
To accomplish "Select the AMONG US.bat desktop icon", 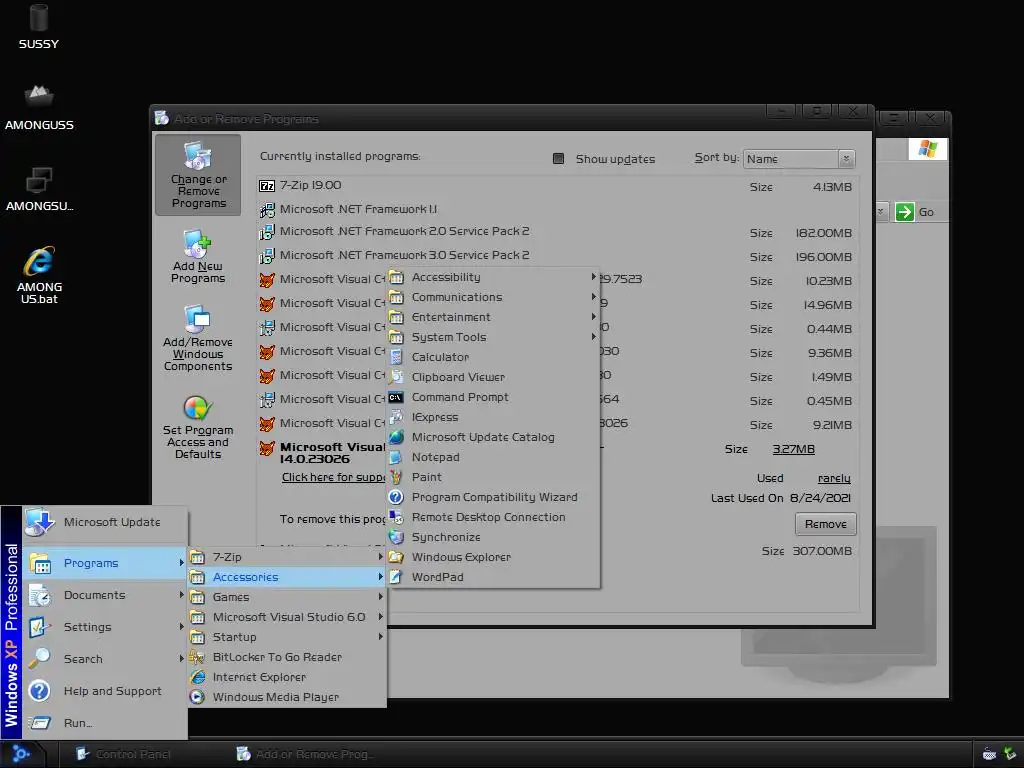I will (x=39, y=275).
